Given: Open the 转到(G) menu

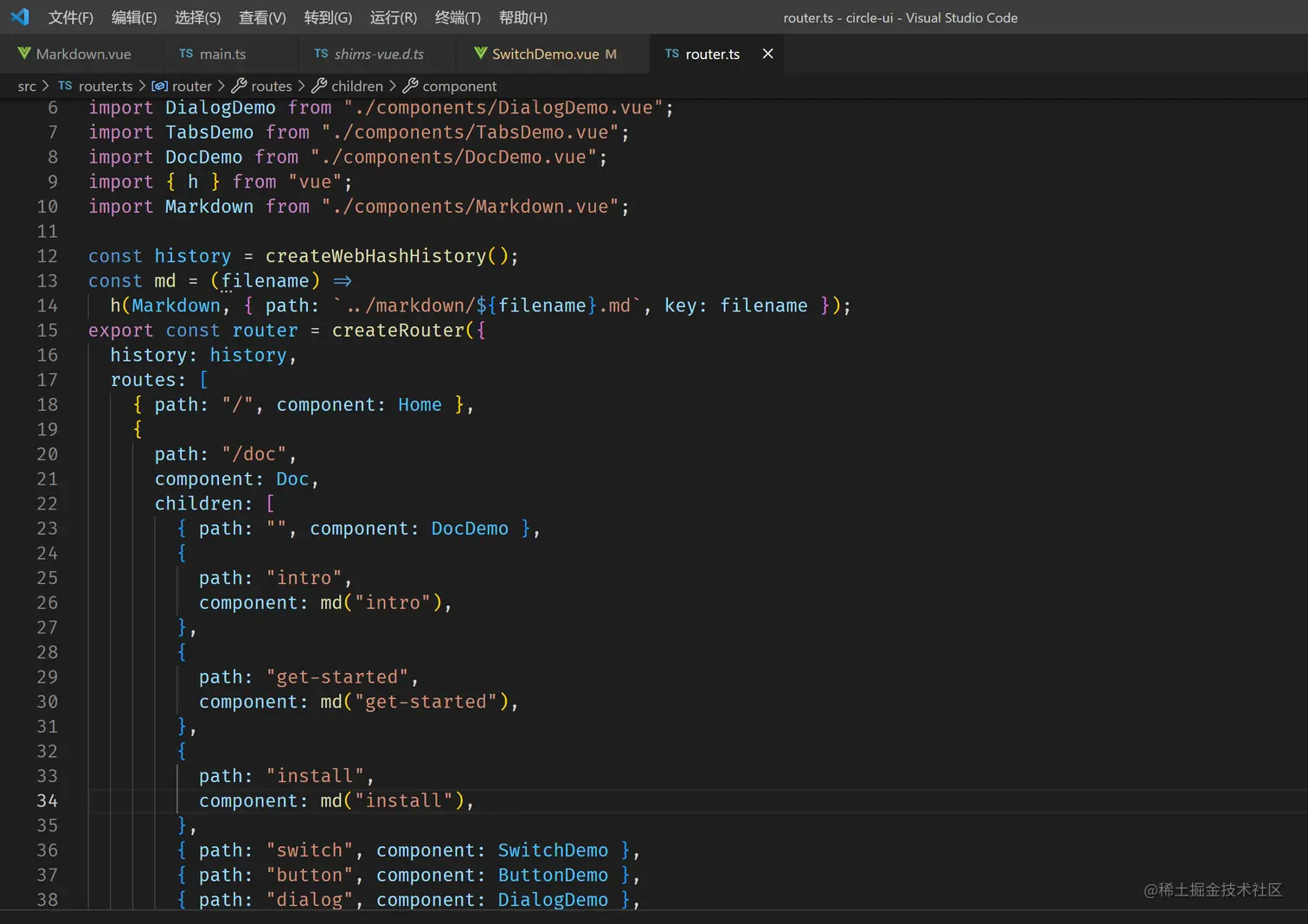Looking at the screenshot, I should point(328,17).
